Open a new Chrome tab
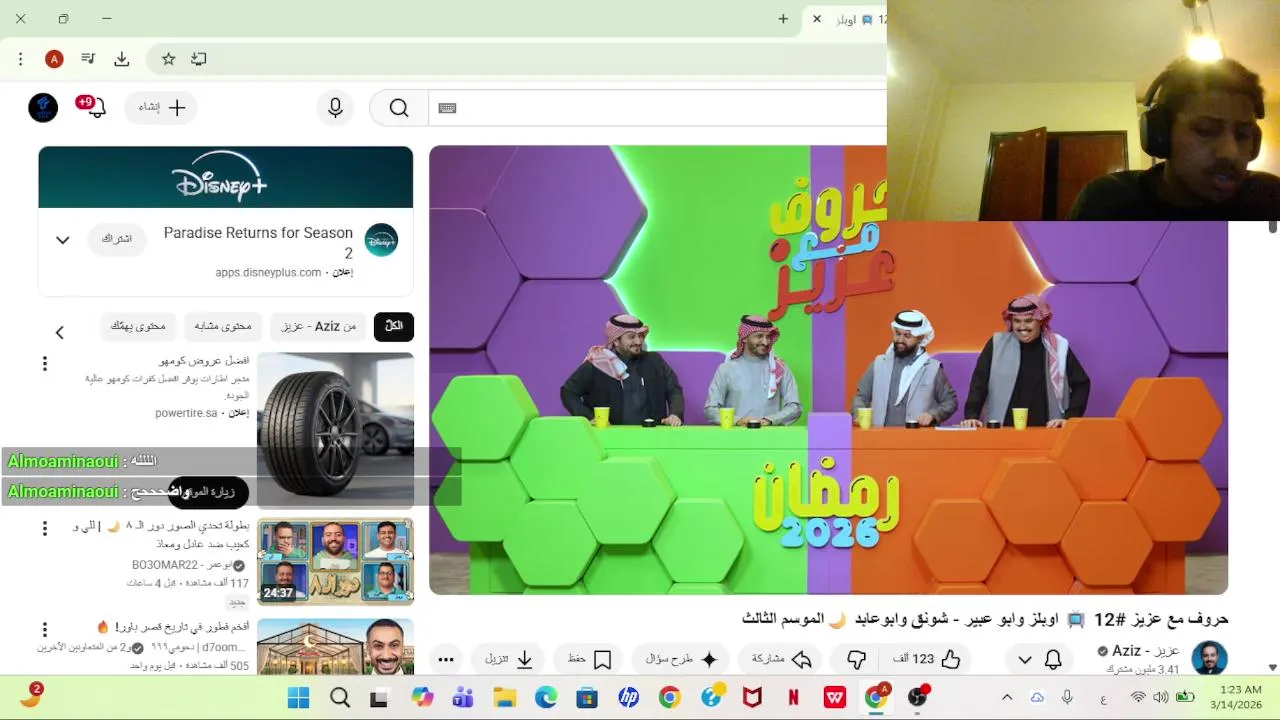This screenshot has width=1280, height=720. pos(783,19)
